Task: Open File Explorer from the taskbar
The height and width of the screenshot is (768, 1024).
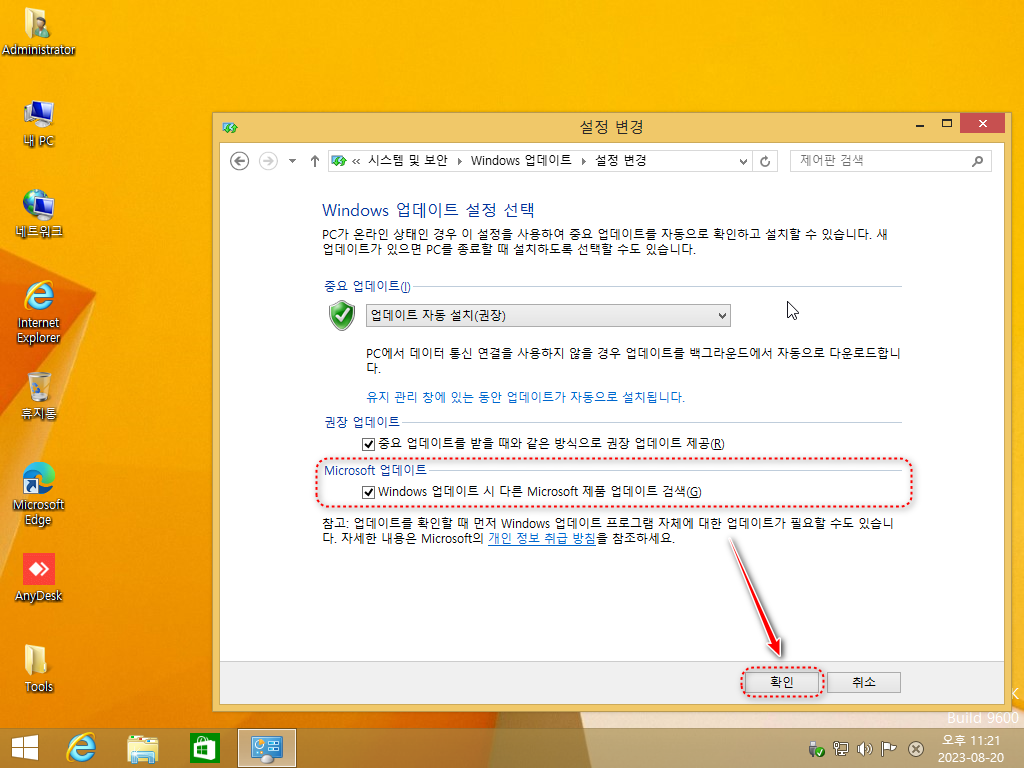Action: point(142,748)
